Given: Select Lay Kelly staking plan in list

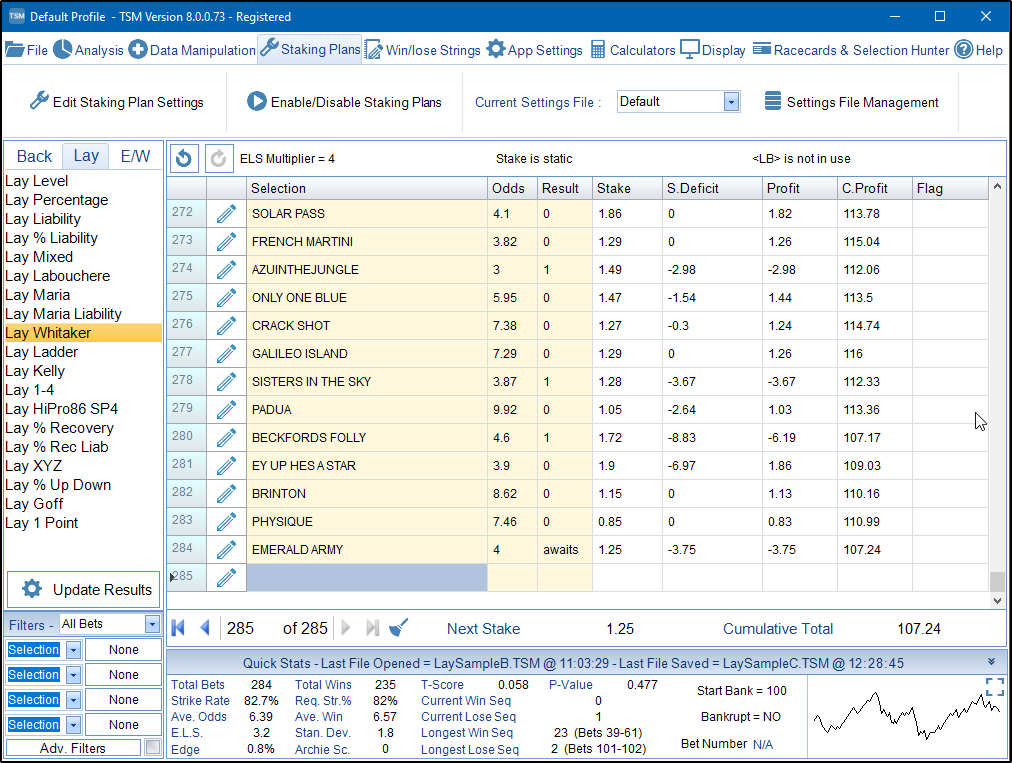Looking at the screenshot, I should (x=35, y=371).
